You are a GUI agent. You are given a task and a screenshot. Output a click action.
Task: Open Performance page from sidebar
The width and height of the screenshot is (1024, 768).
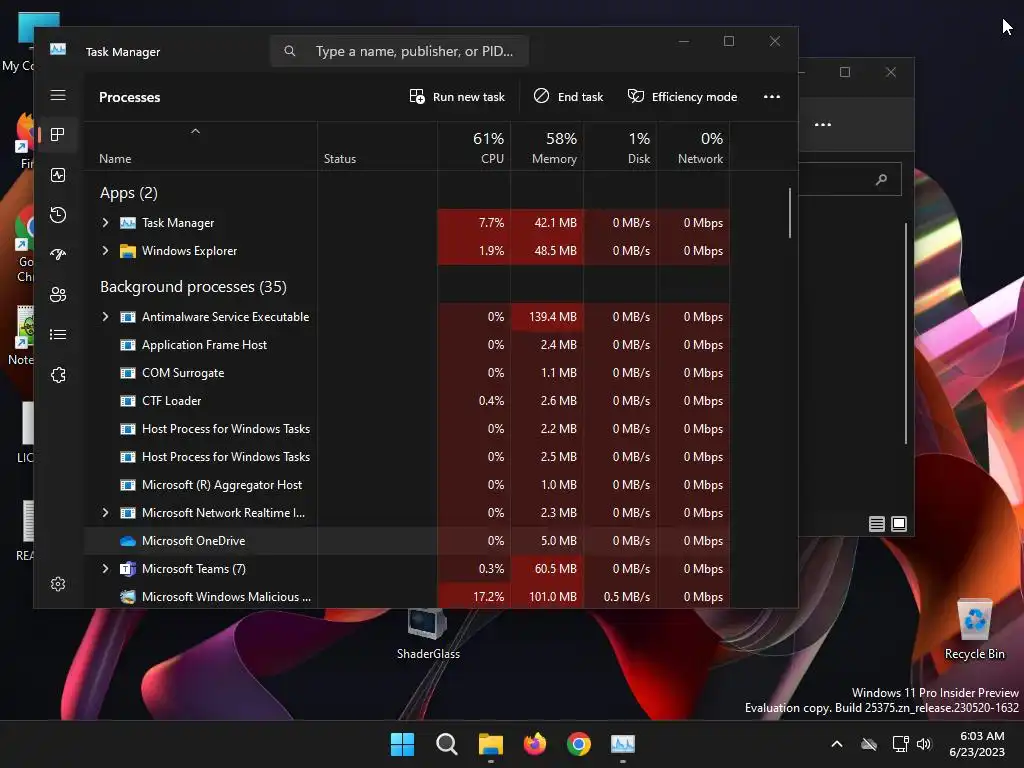click(58, 175)
